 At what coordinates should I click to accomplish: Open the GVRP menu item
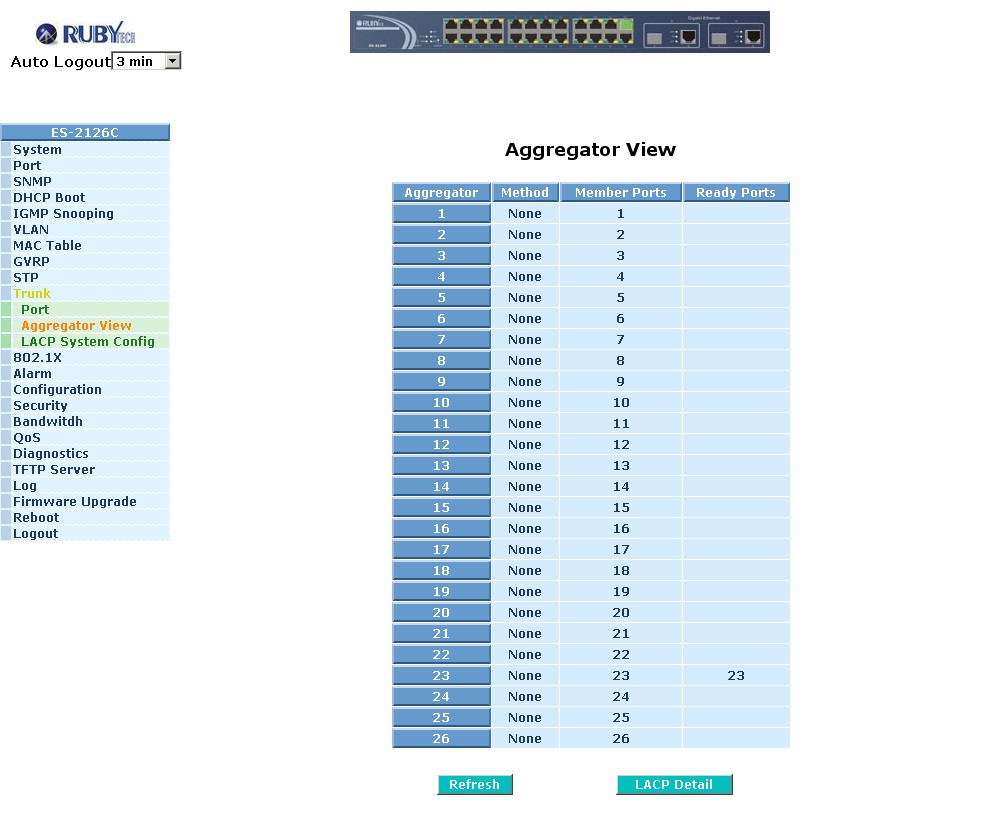[31, 262]
